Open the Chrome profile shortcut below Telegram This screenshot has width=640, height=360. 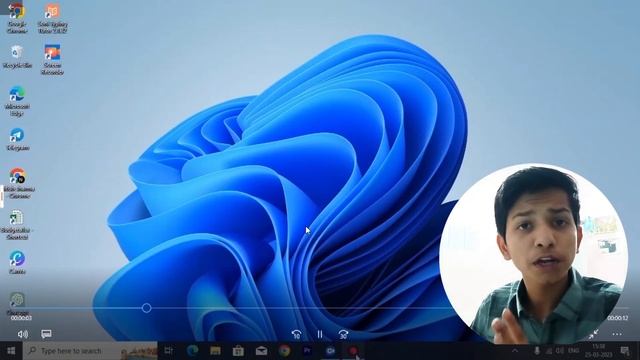[17, 183]
